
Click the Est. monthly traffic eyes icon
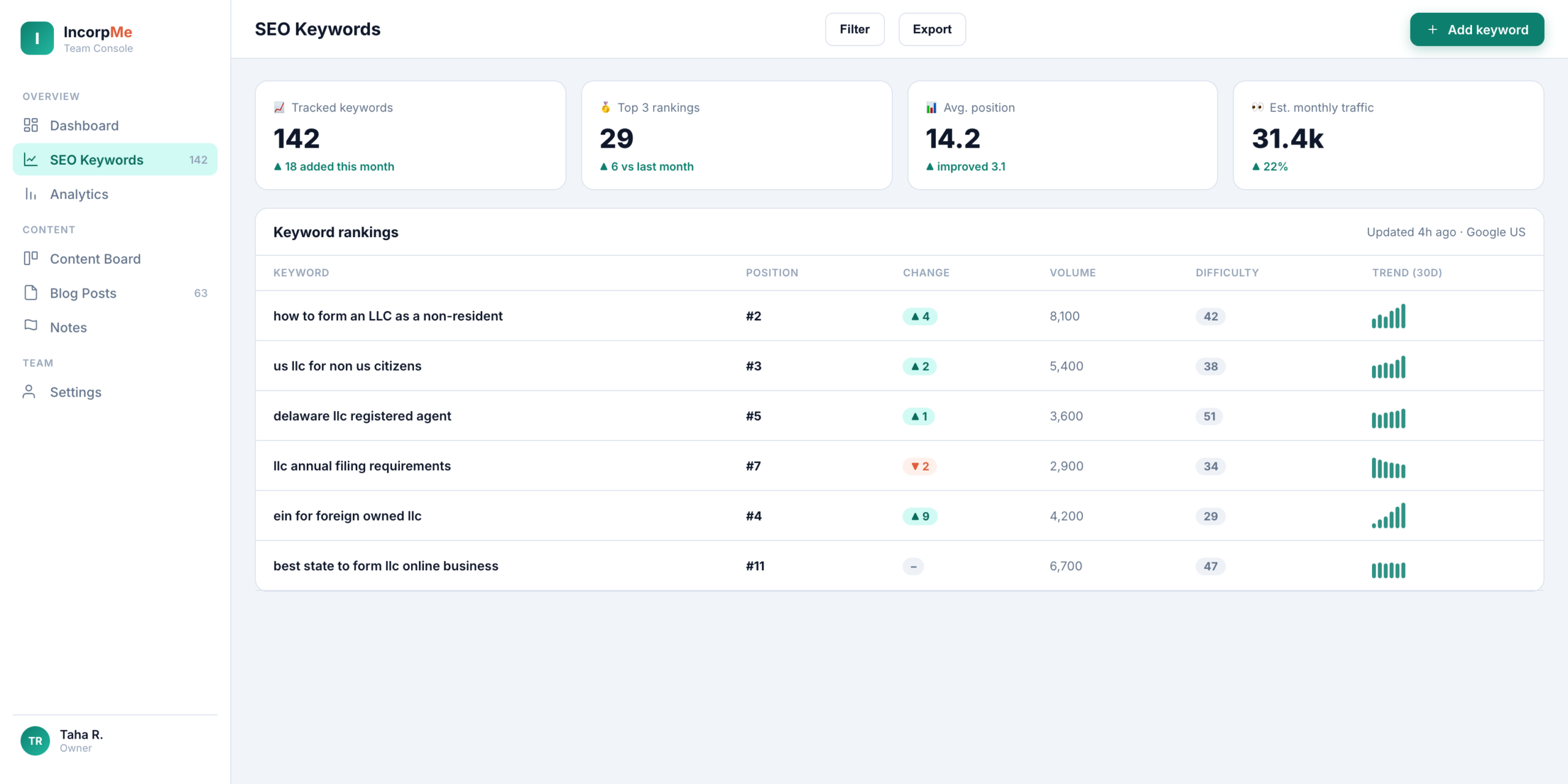point(1257,108)
